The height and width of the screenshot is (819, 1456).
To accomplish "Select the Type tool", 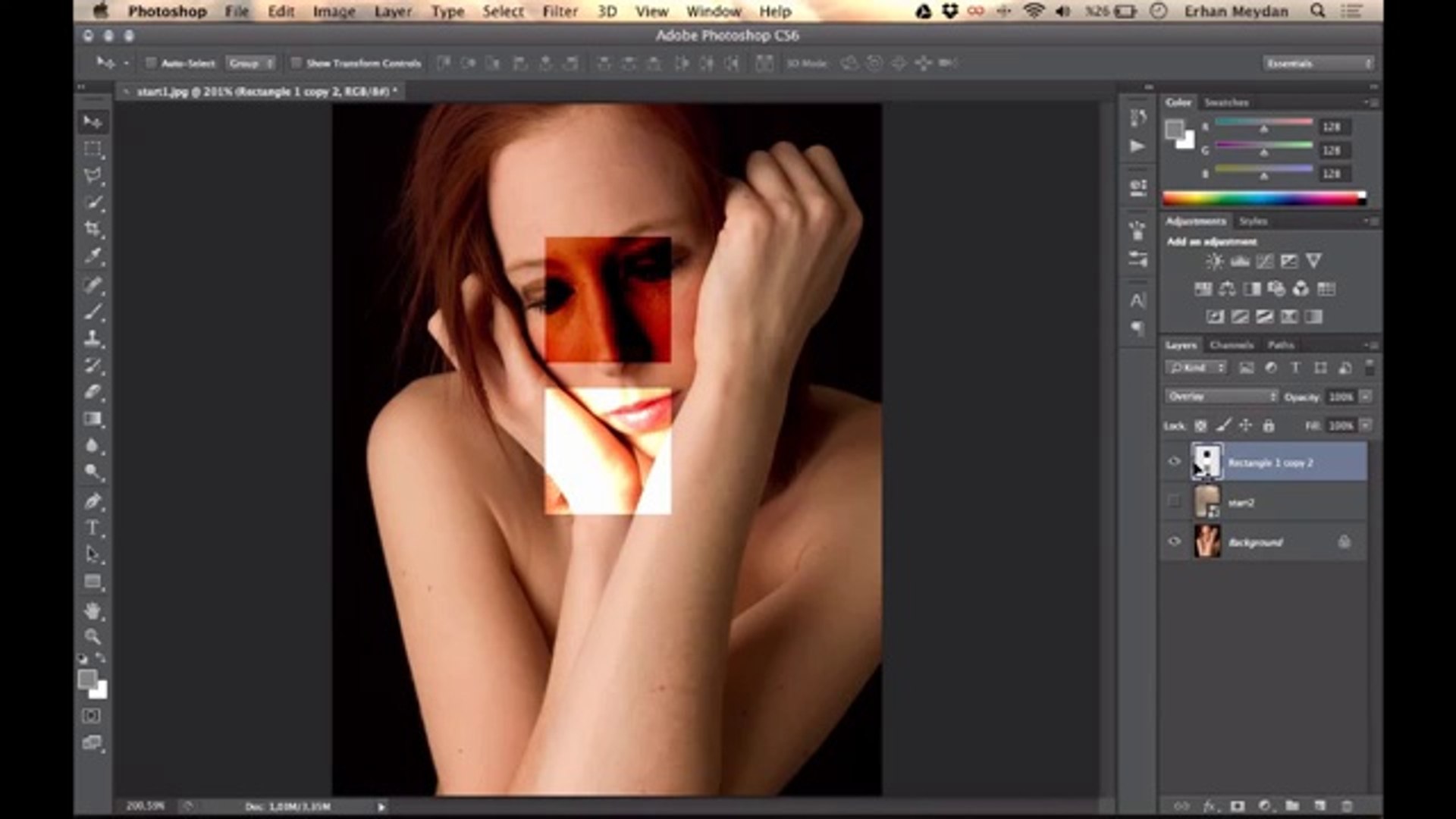I will pyautogui.click(x=93, y=528).
